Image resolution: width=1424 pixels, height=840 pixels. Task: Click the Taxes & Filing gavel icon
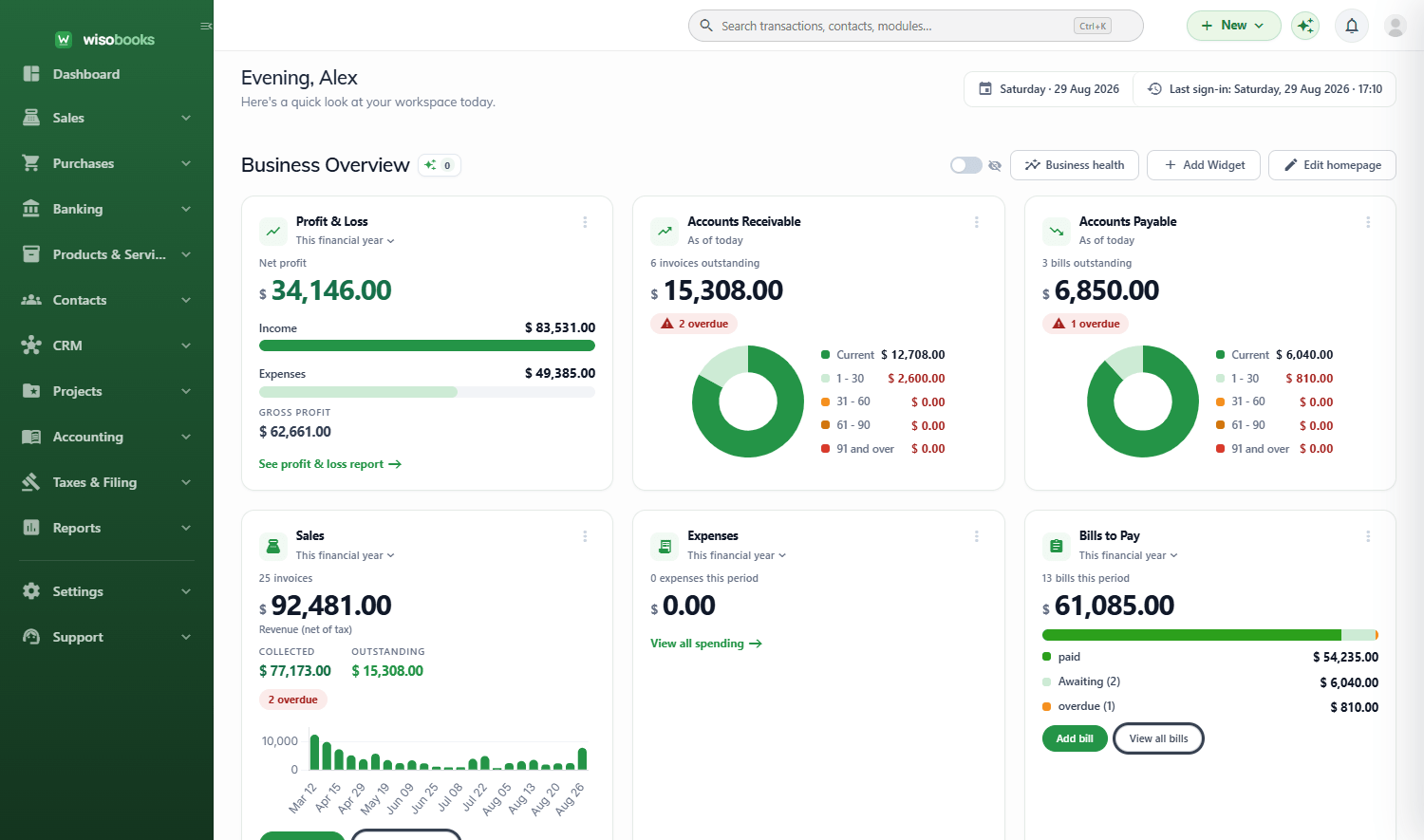coord(31,482)
